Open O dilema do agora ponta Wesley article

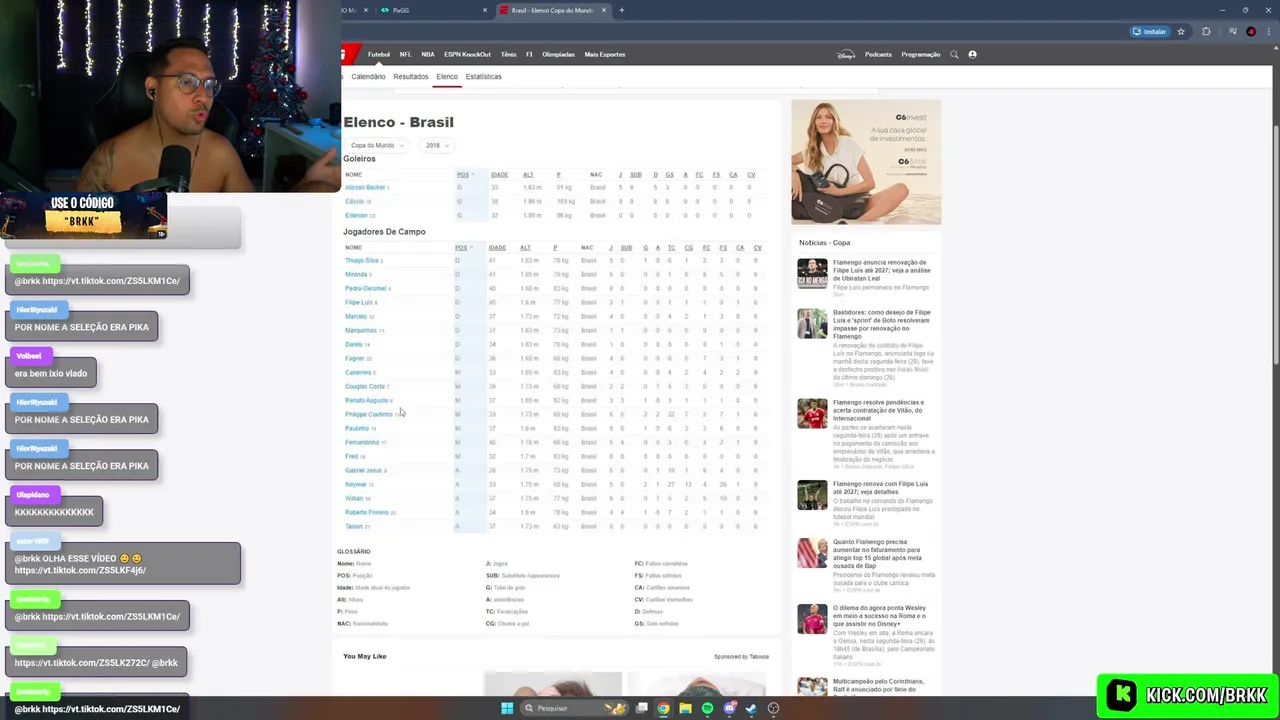click(x=880, y=616)
